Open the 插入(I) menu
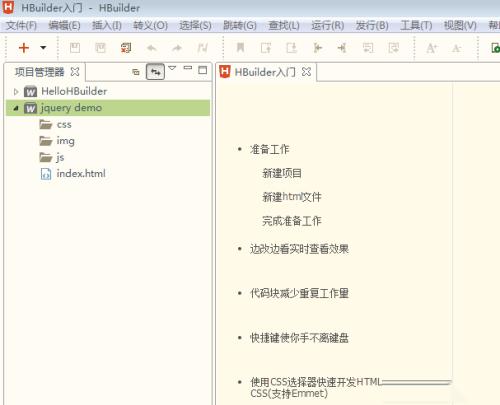 pyautogui.click(x=107, y=25)
